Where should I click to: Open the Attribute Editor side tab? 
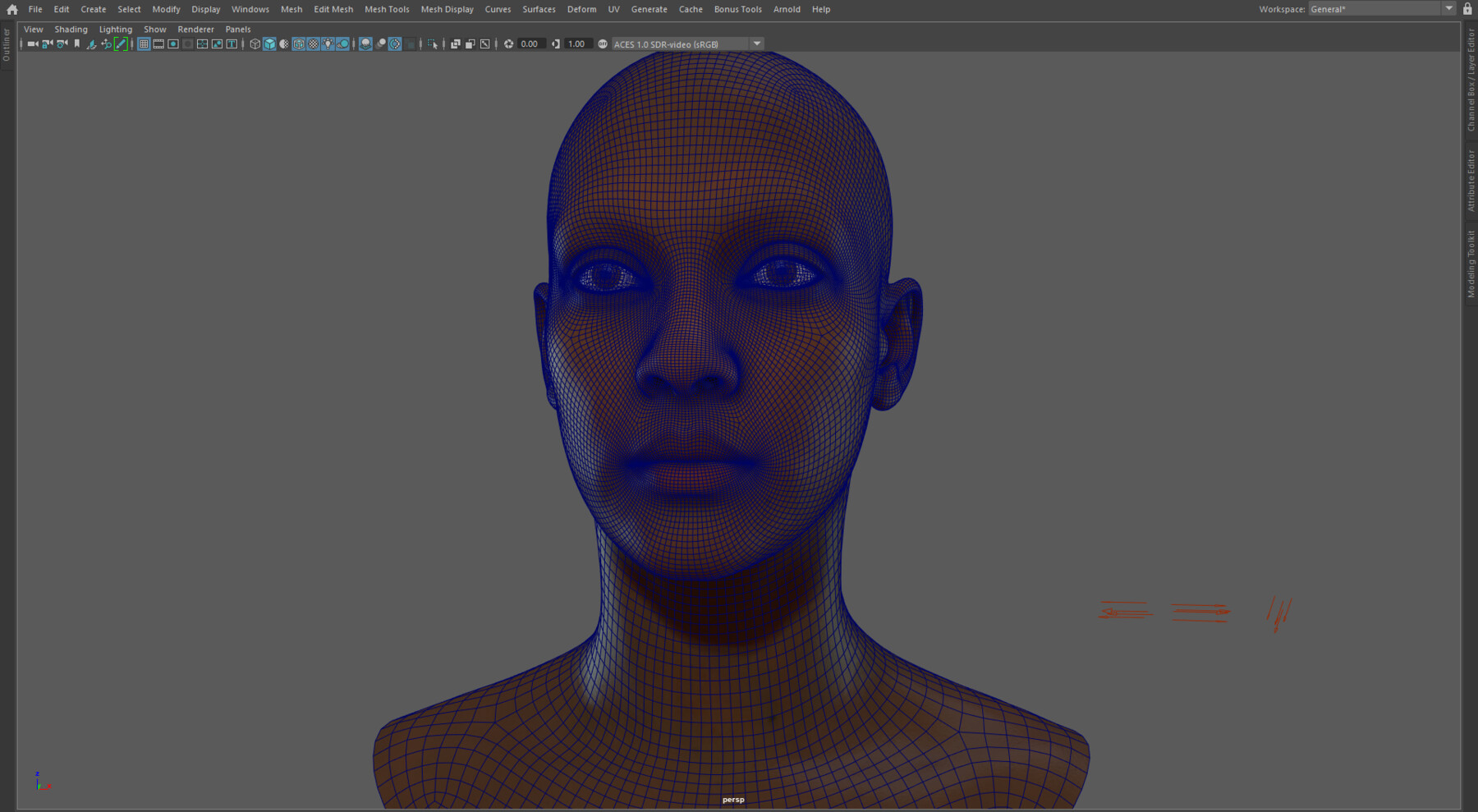[x=1471, y=180]
